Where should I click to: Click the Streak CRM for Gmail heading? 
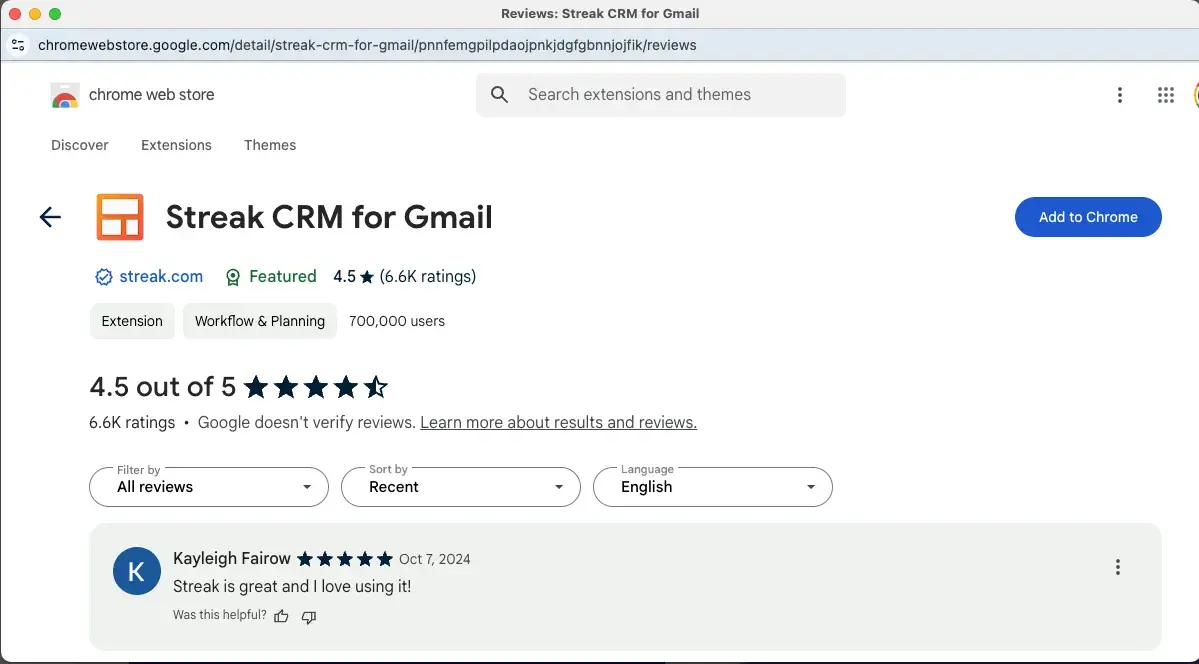(329, 217)
